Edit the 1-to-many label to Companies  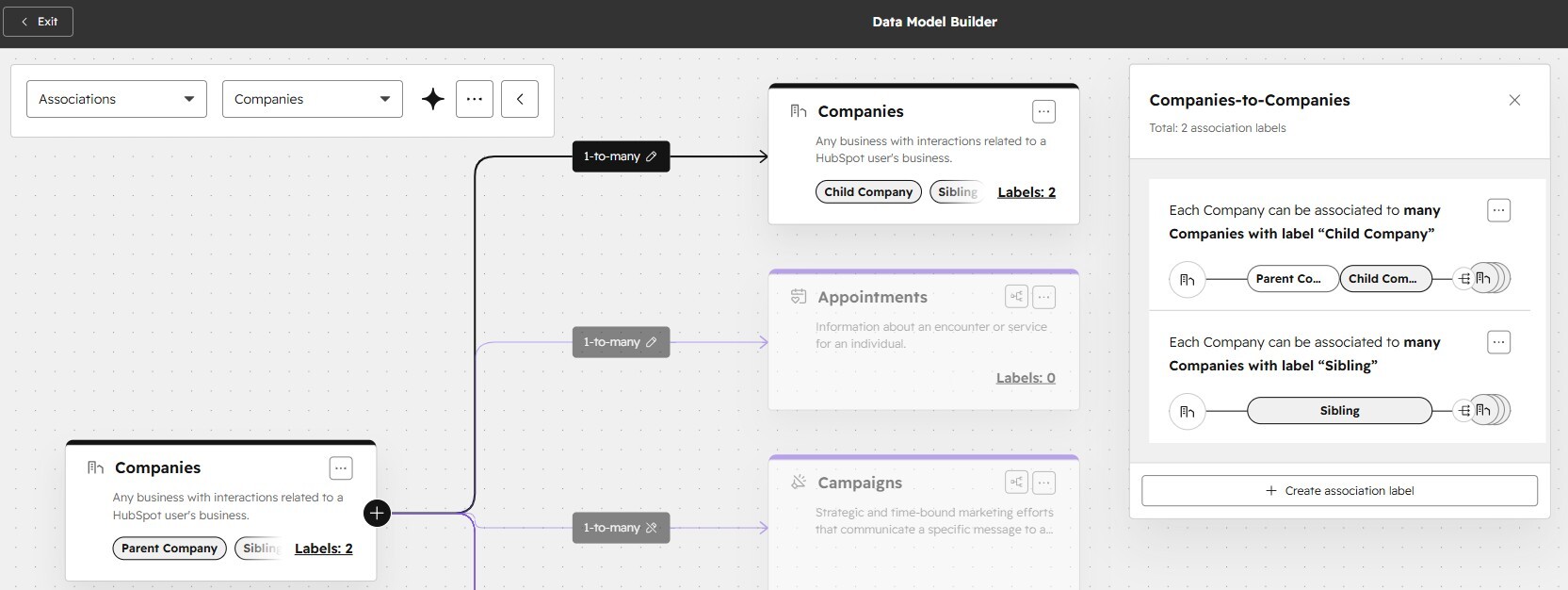tap(621, 156)
